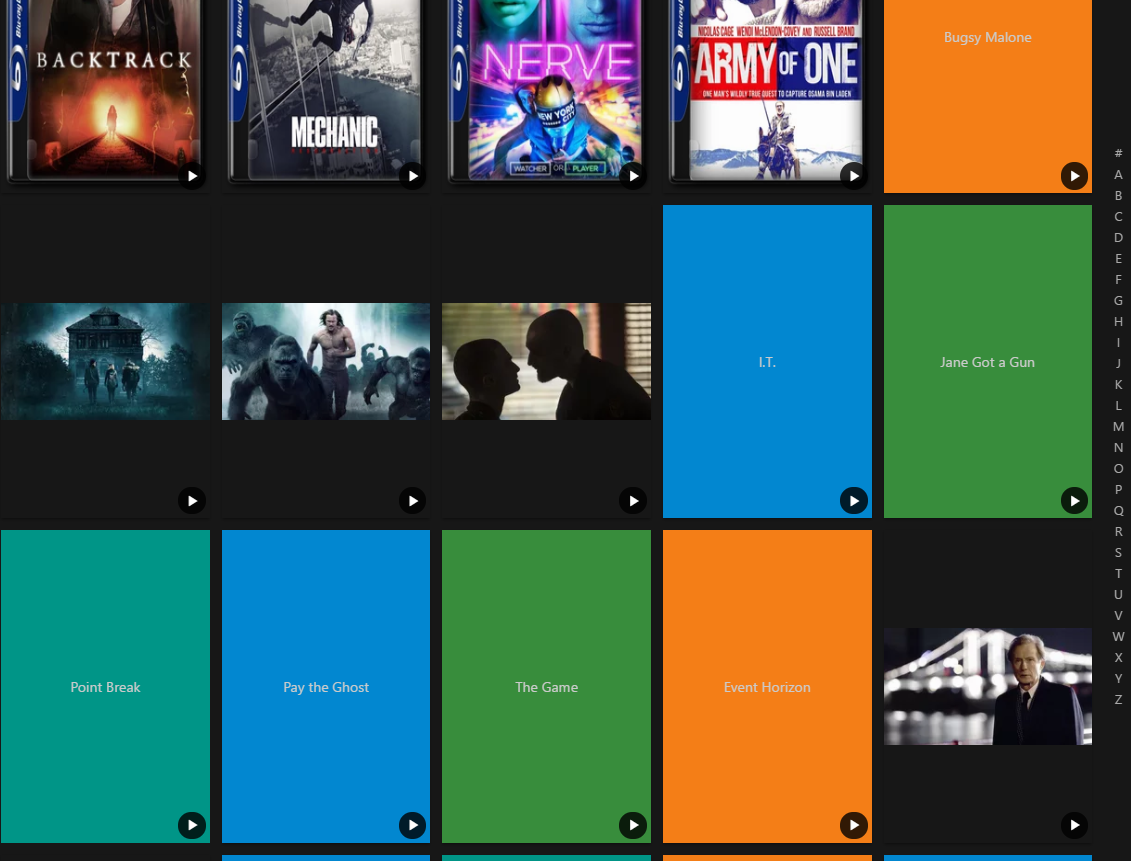Jump to letter N in alphabet index
The image size is (1131, 861).
point(1118,447)
